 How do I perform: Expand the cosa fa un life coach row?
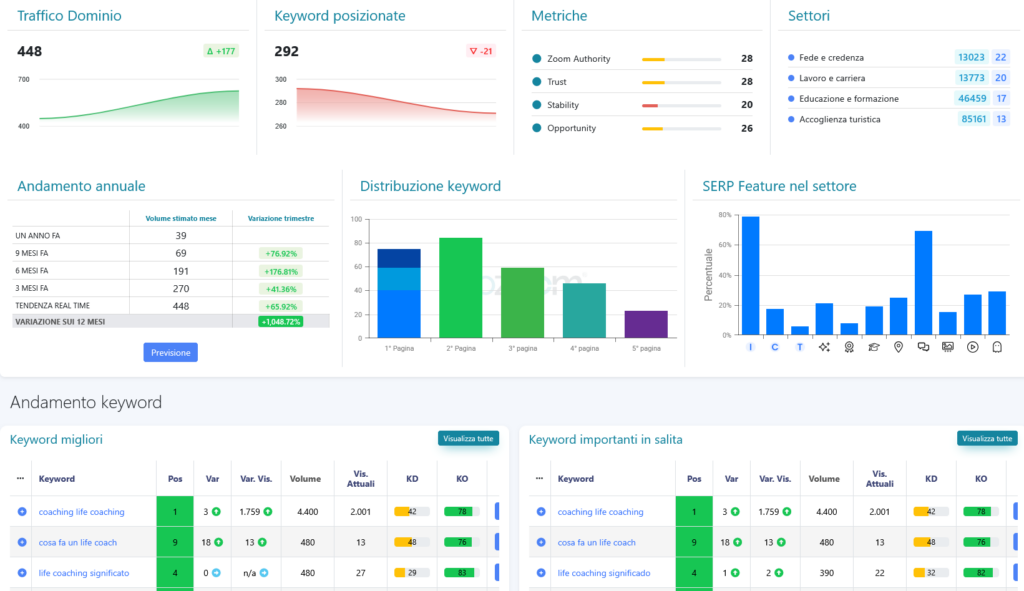(18, 542)
